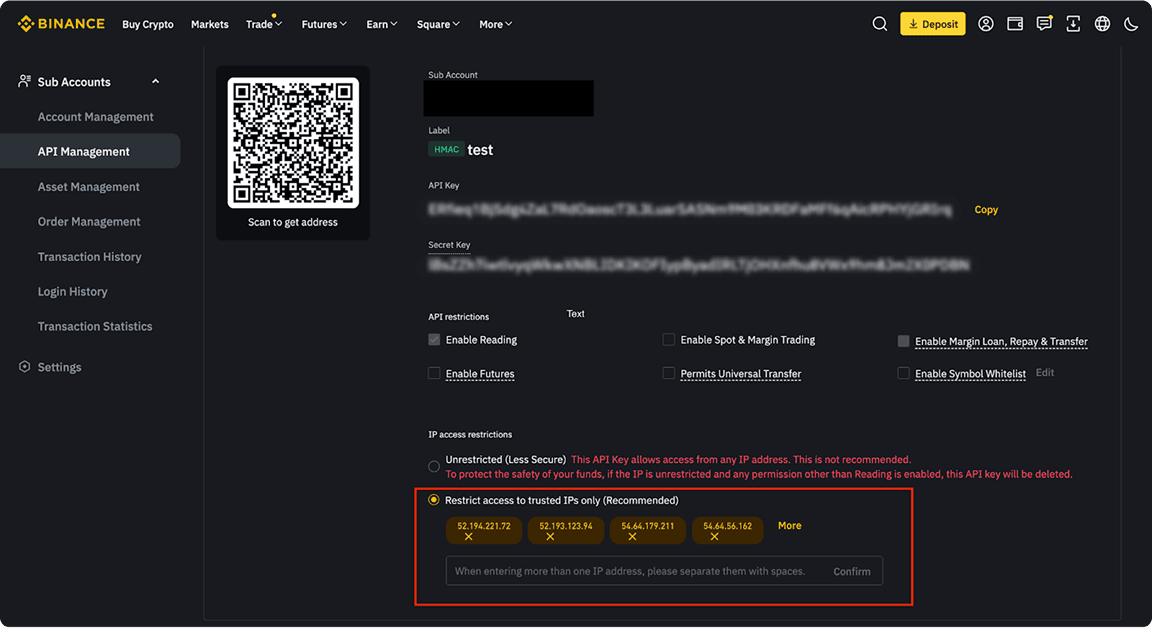Image resolution: width=1152 pixels, height=628 pixels.
Task: Open notifications via the chat bubble icon
Action: (x=1044, y=23)
